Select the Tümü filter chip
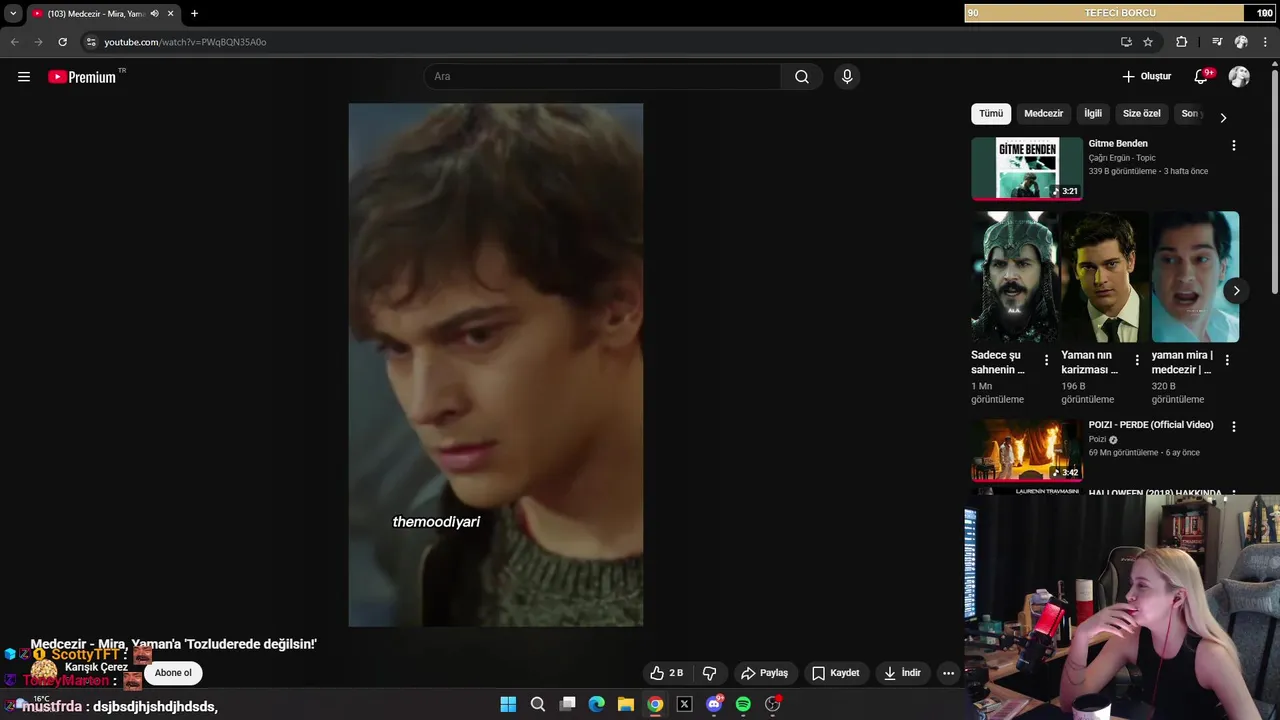 click(x=991, y=114)
